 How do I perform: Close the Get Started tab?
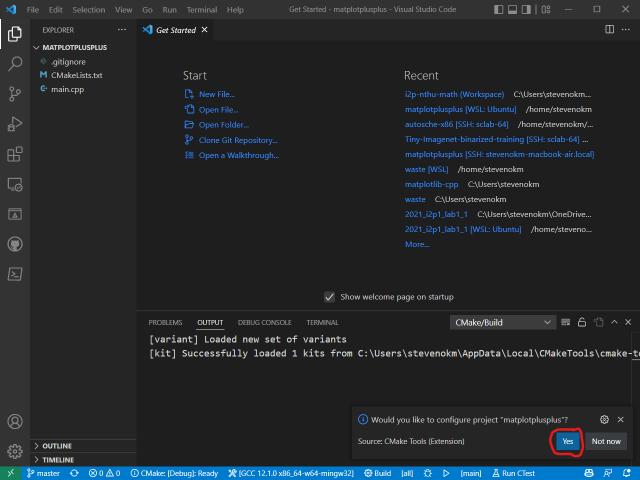[x=204, y=29]
